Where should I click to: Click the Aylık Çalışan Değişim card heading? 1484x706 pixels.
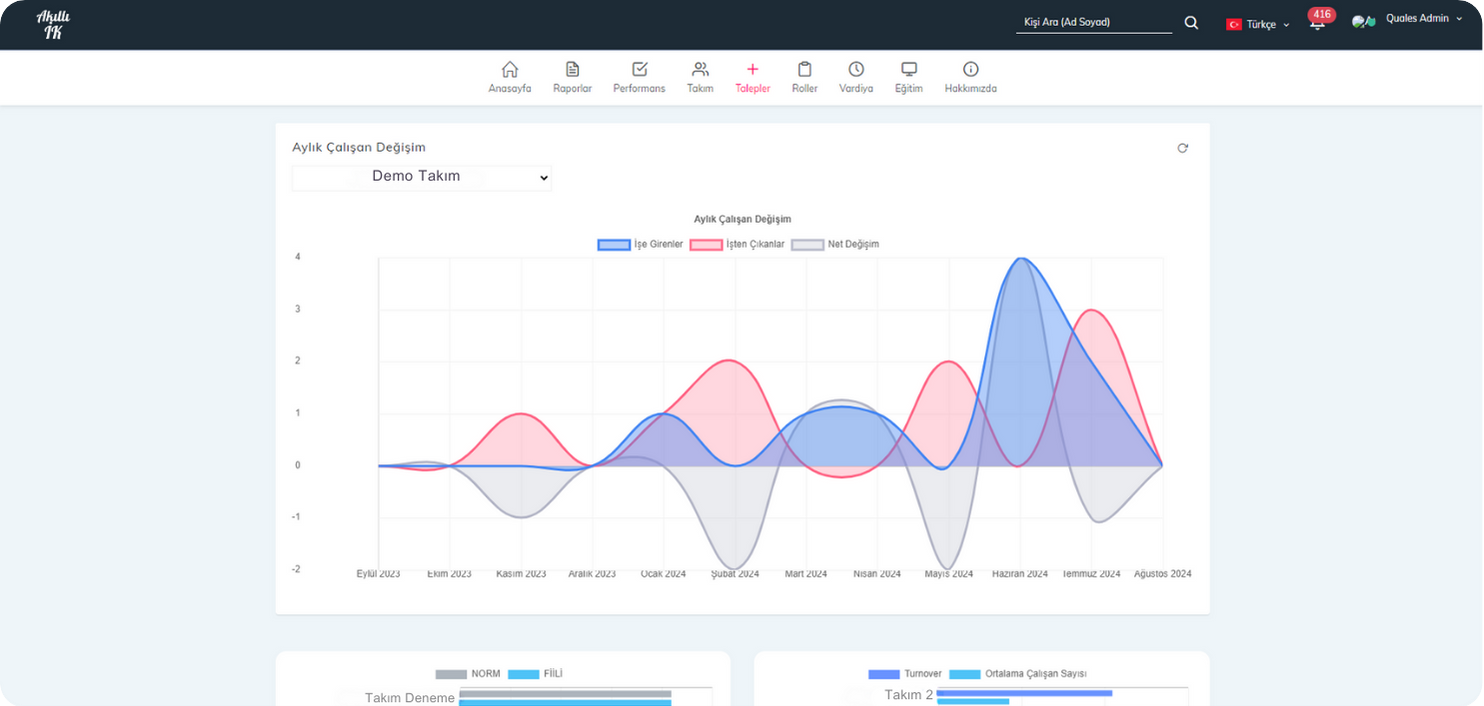pos(359,147)
